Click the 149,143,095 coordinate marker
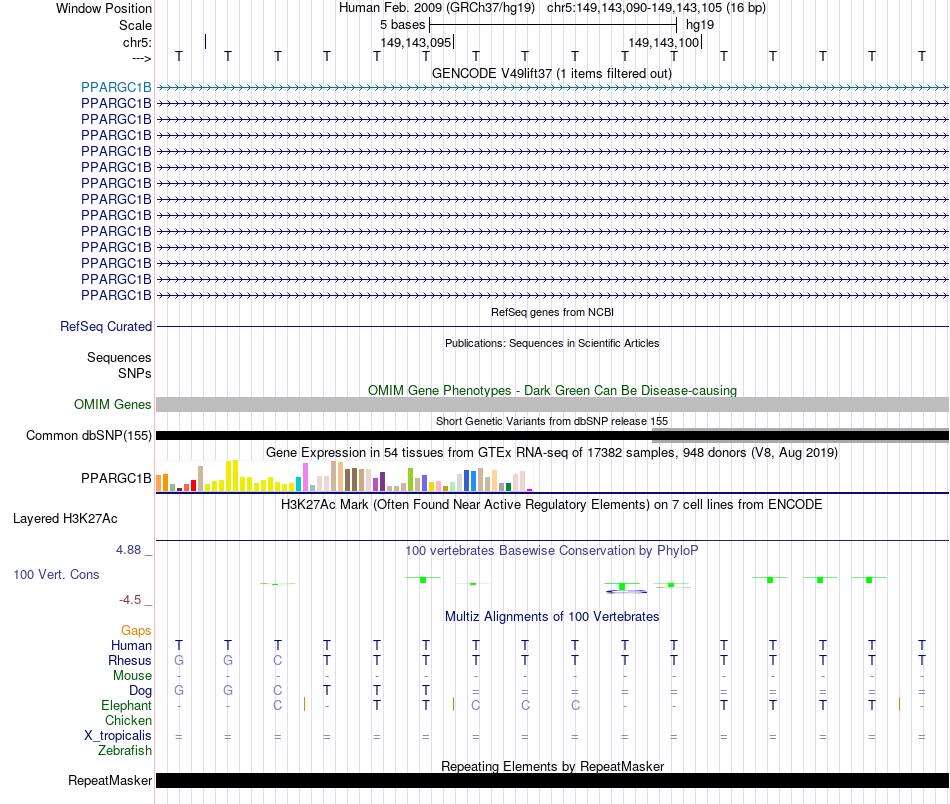 [x=416, y=42]
